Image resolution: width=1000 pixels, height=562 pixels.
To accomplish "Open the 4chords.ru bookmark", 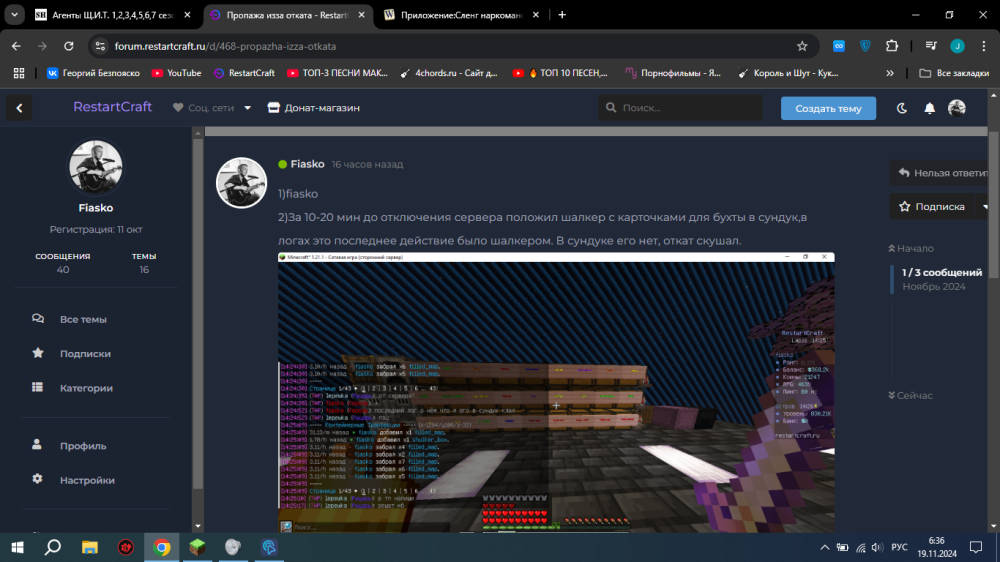I will coord(449,73).
